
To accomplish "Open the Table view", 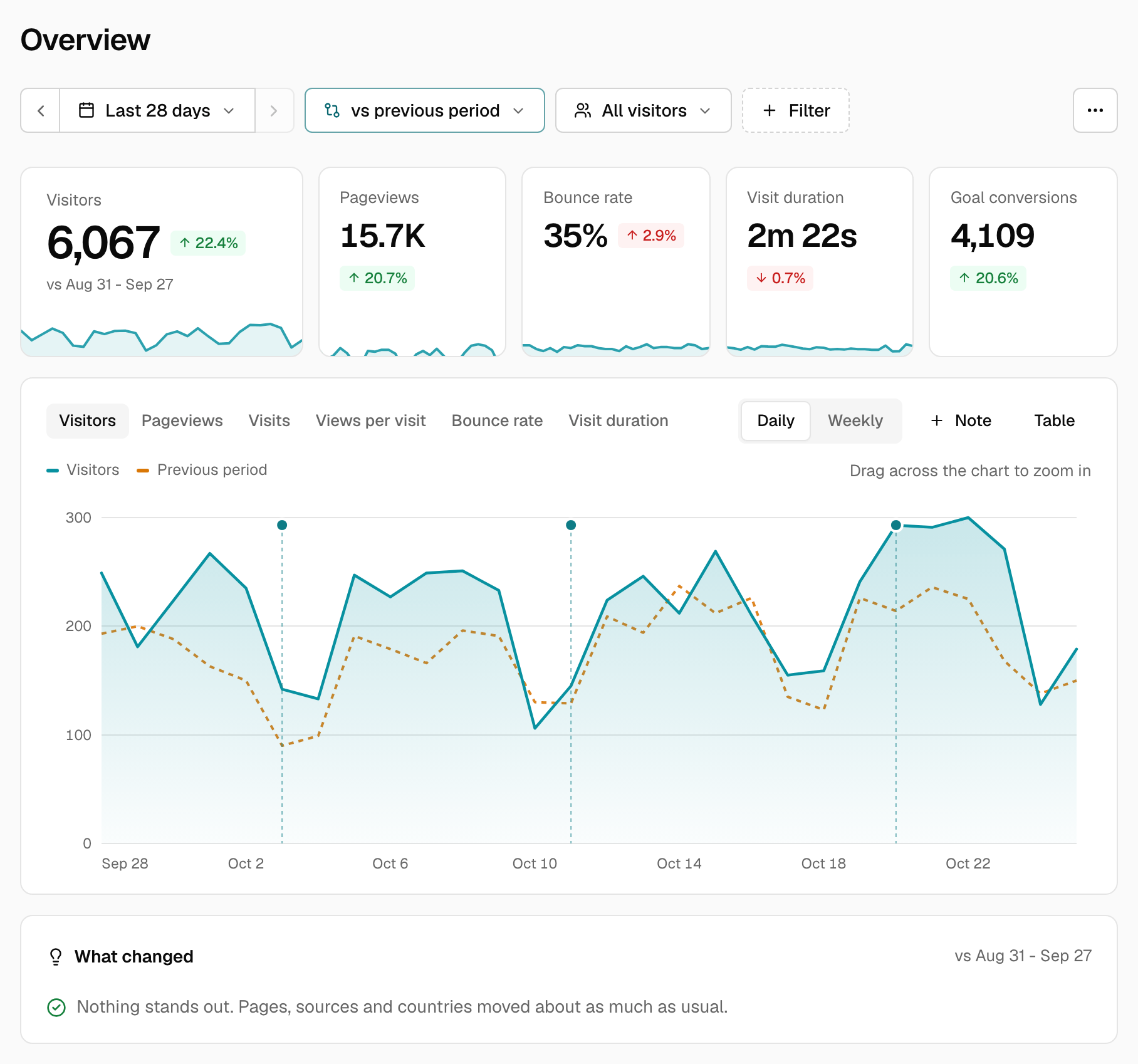I will pyautogui.click(x=1054, y=420).
